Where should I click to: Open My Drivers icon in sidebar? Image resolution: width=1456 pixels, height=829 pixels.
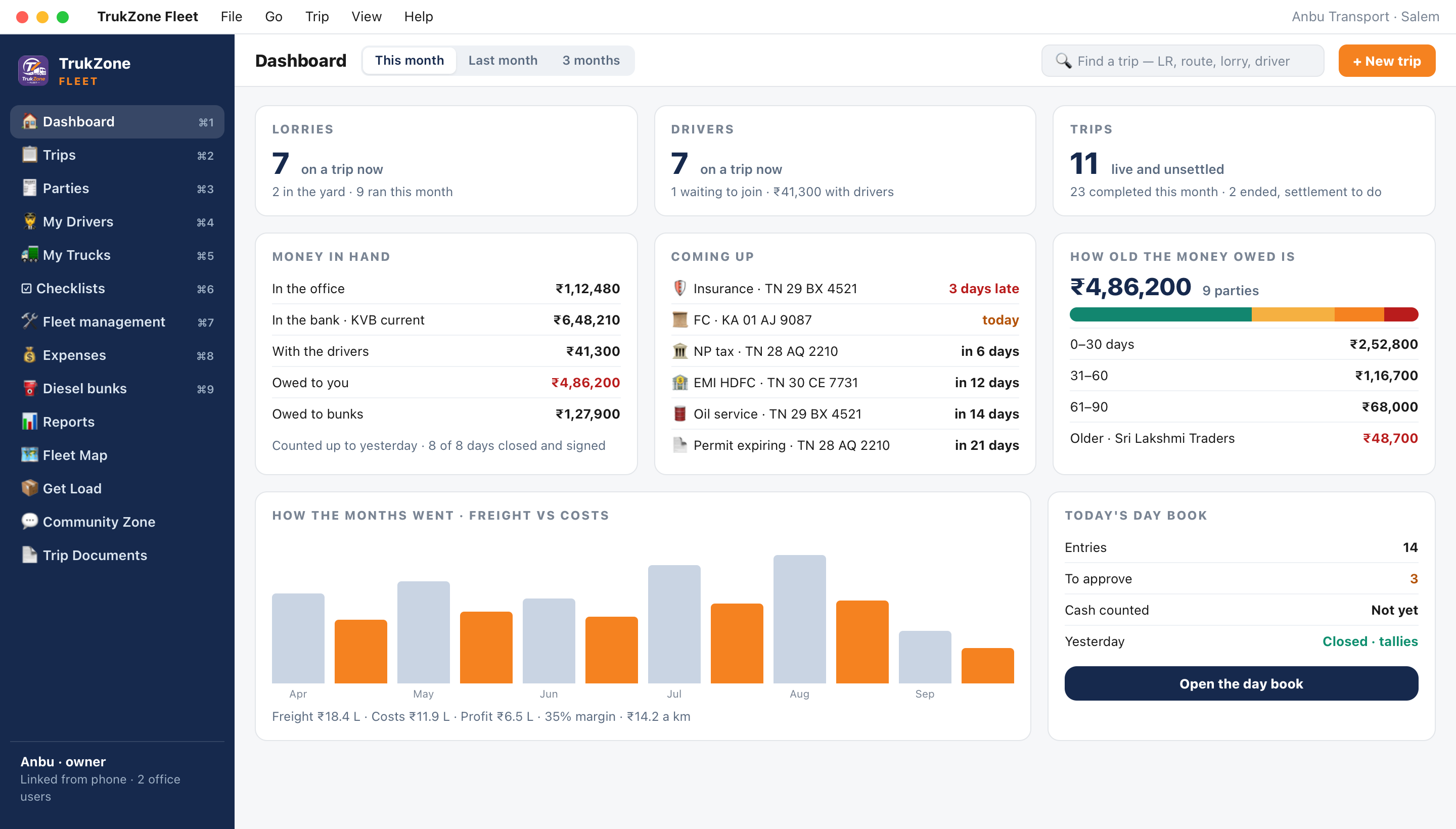[x=29, y=221]
